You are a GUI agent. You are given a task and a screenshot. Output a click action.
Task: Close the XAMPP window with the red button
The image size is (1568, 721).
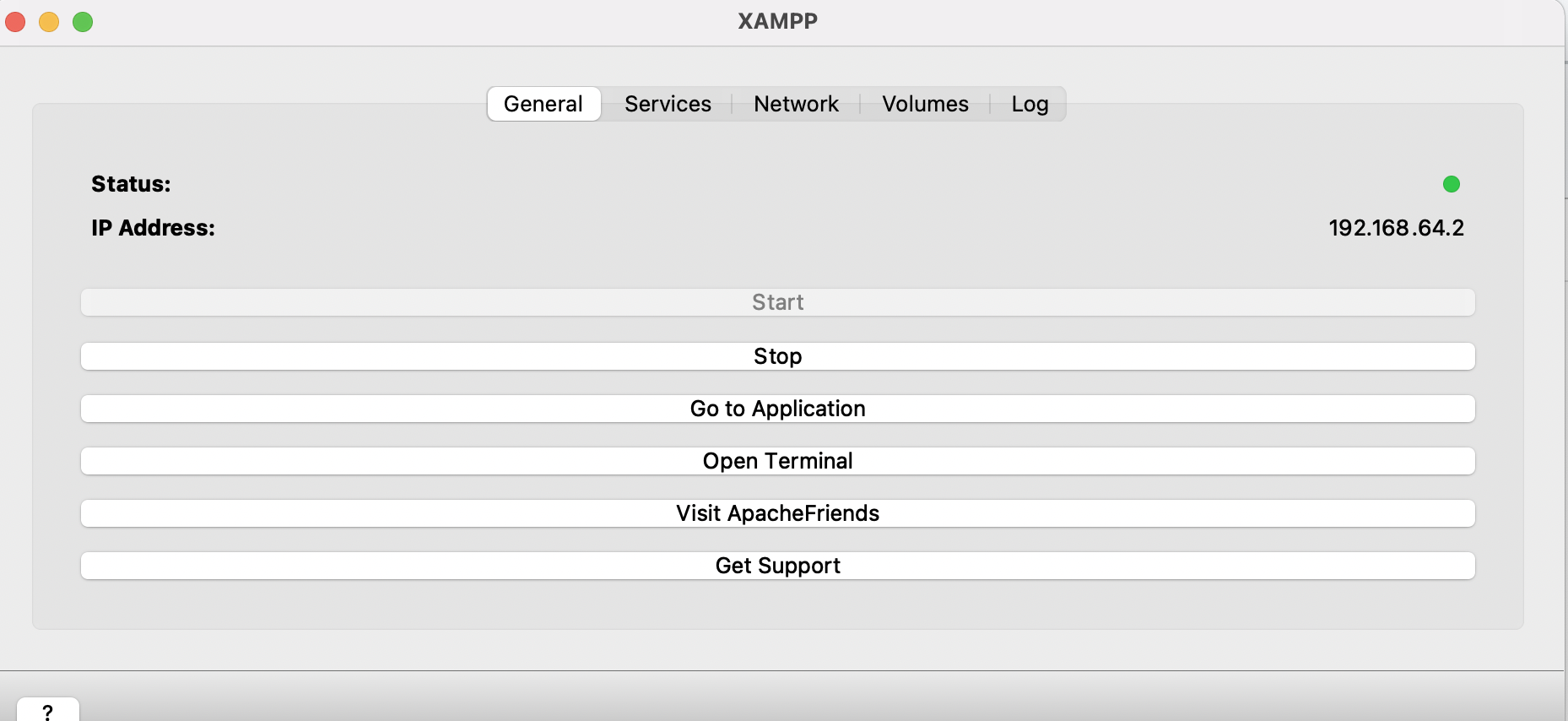pos(15,22)
